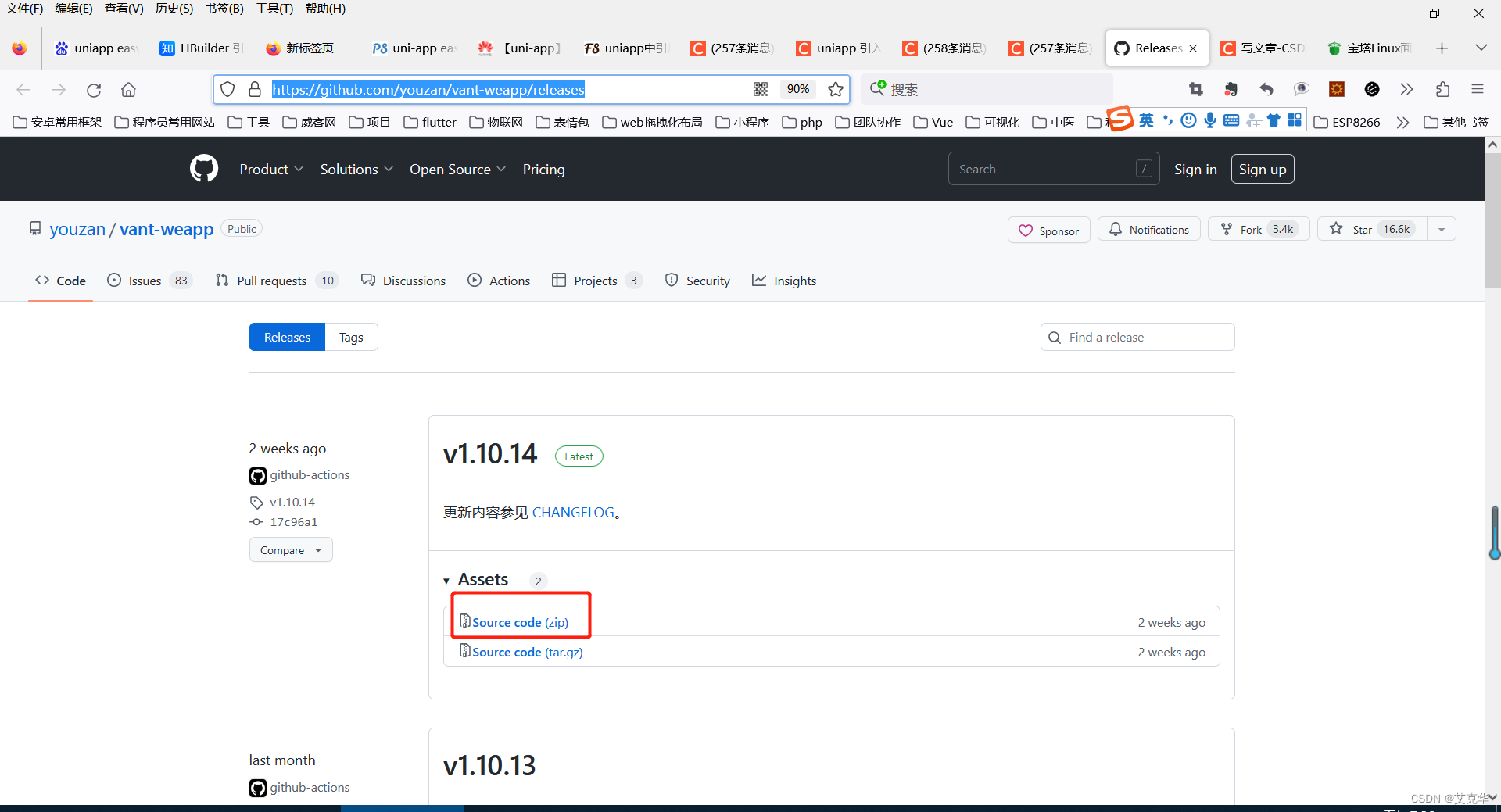Click the Sogou input method S icon

click(x=1119, y=119)
